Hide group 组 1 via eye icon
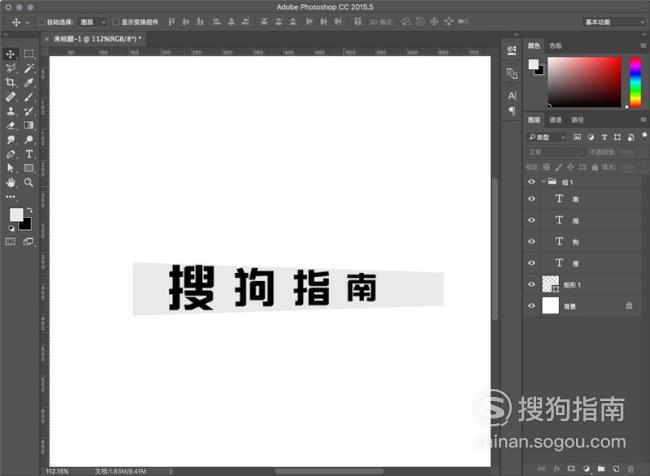Image resolution: width=650 pixels, height=476 pixels. point(531,182)
